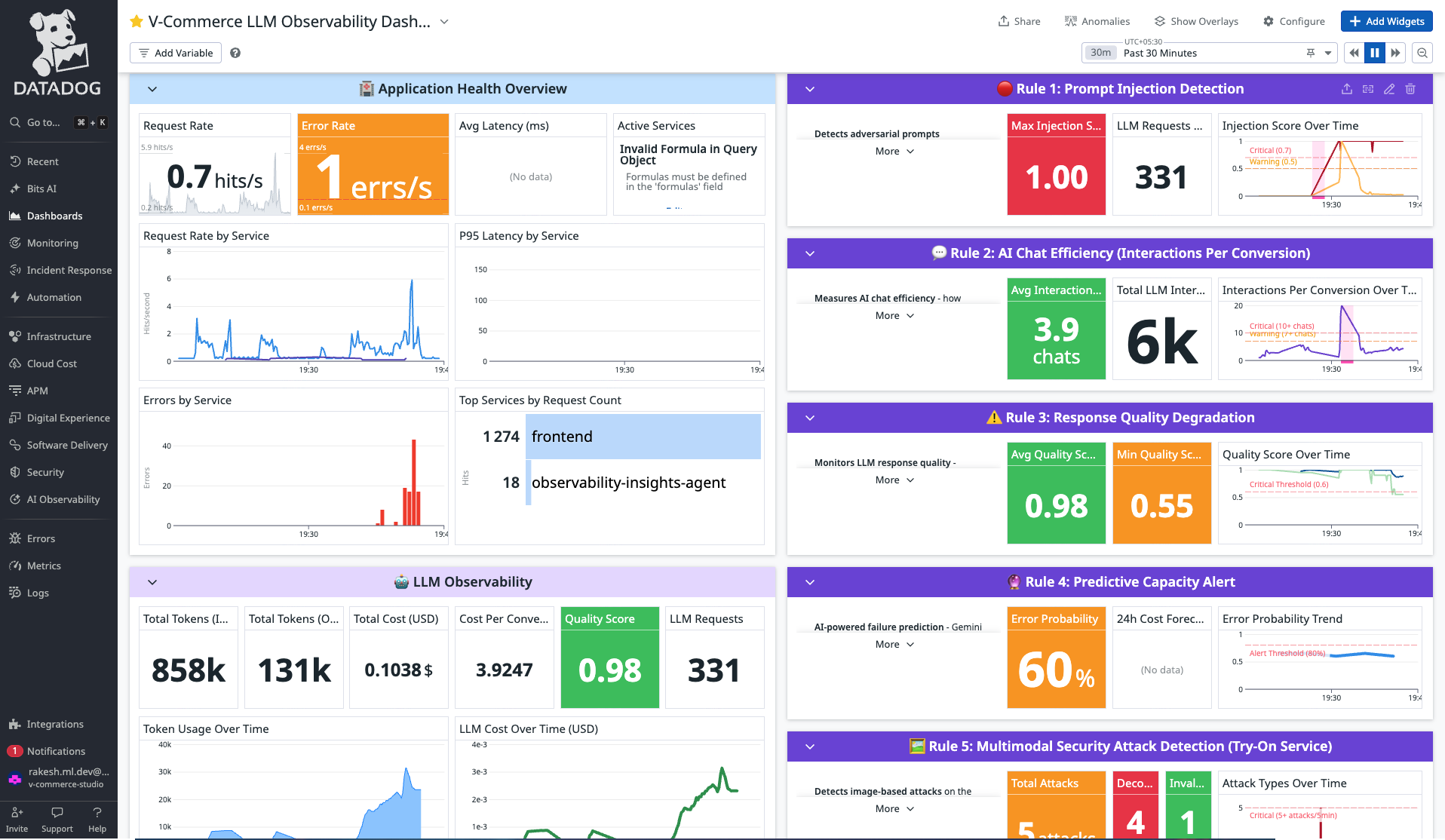Image resolution: width=1445 pixels, height=840 pixels.
Task: Click the Datadog logo
Action: tap(58, 52)
